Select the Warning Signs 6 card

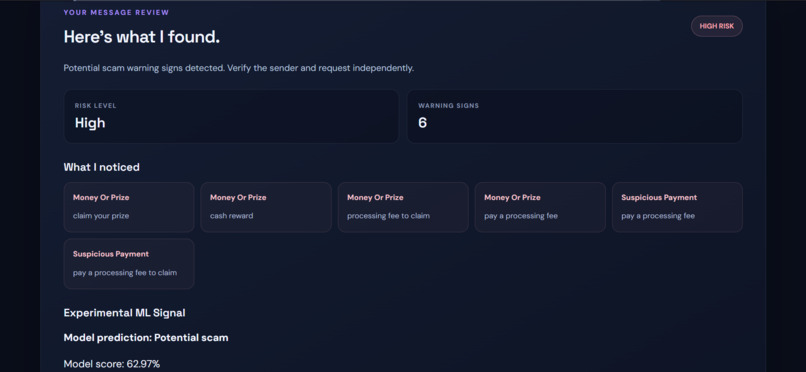coord(575,116)
